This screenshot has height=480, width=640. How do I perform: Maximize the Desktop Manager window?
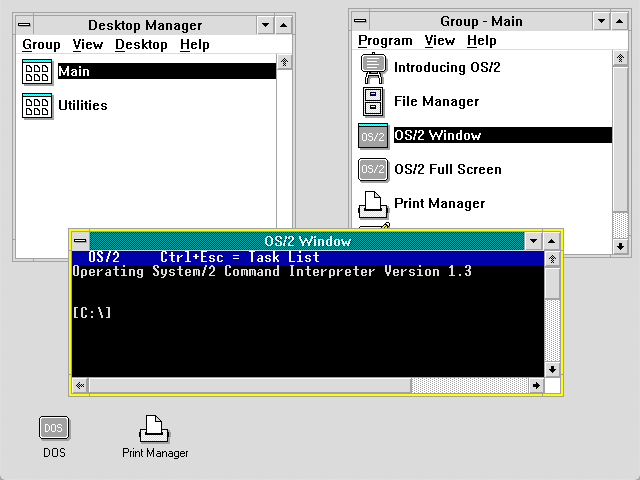click(283, 25)
